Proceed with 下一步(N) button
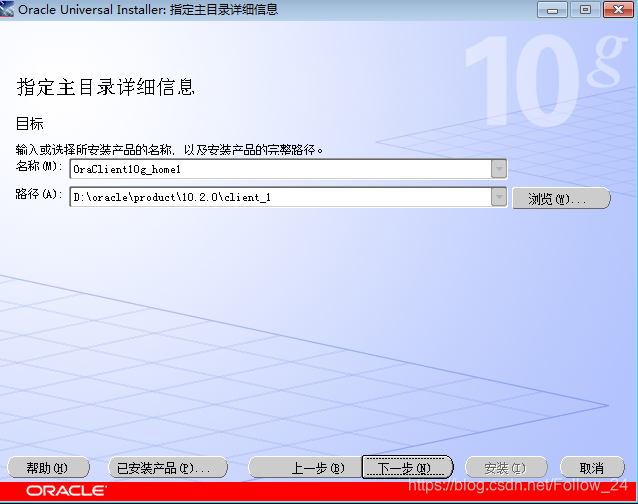The height and width of the screenshot is (504, 638). (x=407, y=467)
